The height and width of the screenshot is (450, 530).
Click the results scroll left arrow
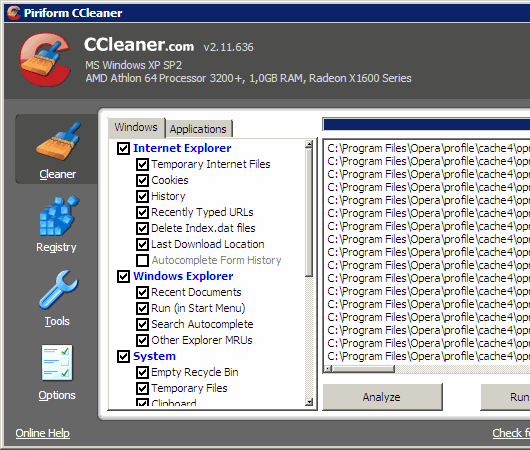328,369
